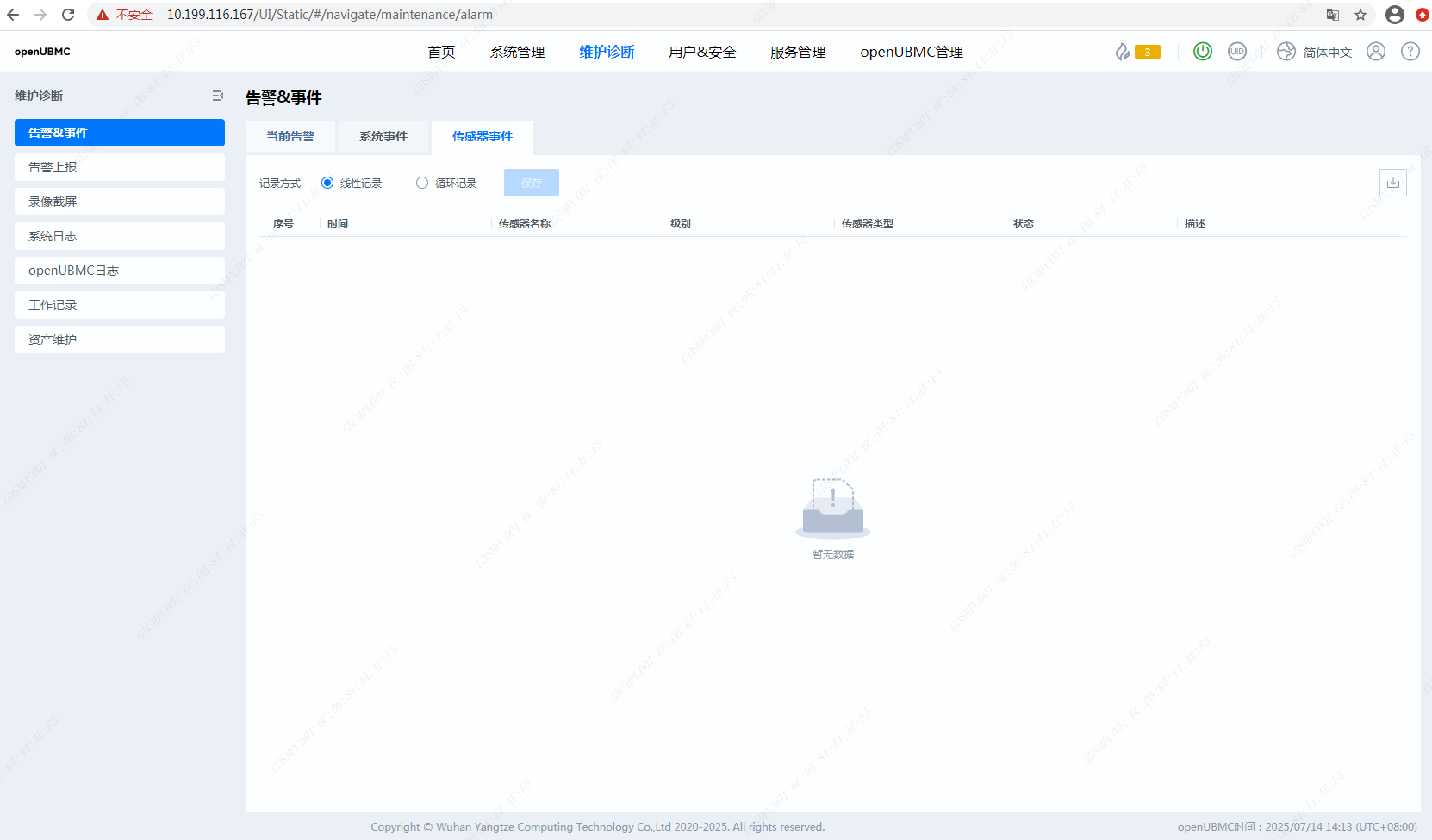Open the user account icon

point(1375,51)
